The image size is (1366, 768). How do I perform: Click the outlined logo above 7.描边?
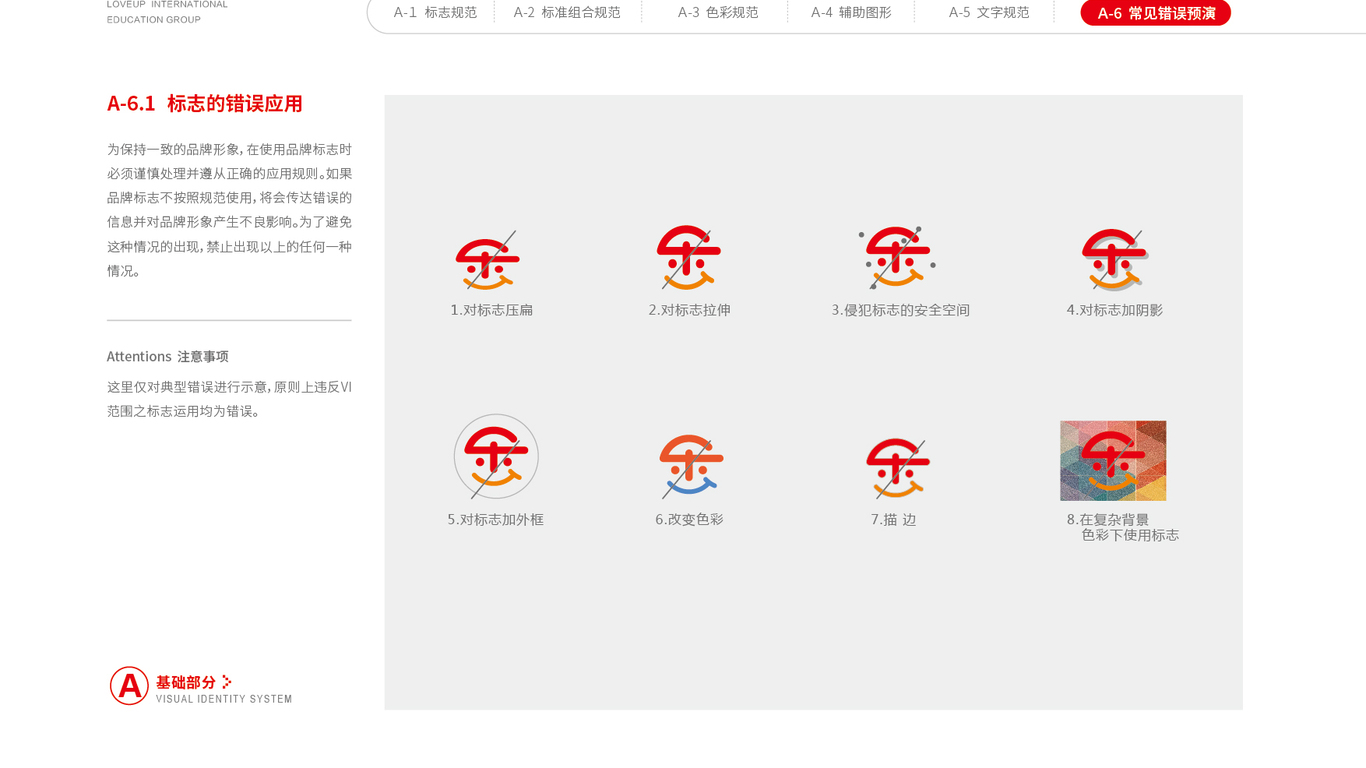pos(898,468)
